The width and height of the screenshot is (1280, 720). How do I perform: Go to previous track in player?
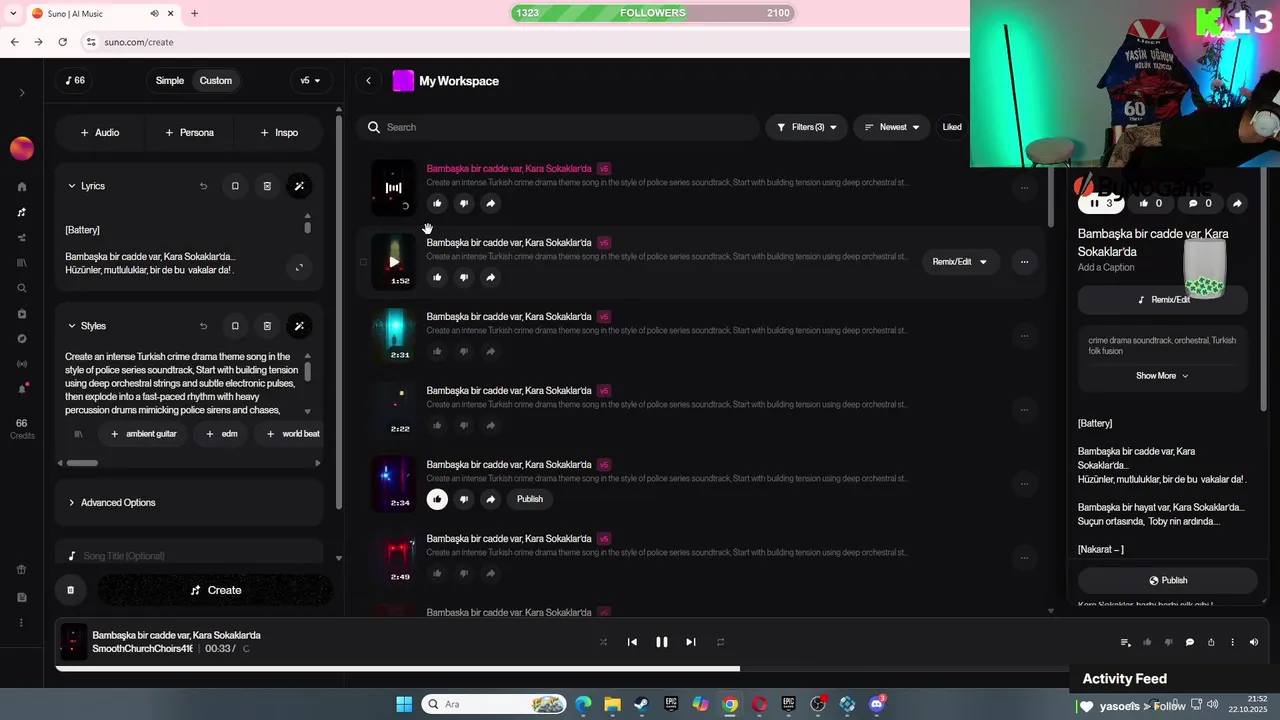632,642
